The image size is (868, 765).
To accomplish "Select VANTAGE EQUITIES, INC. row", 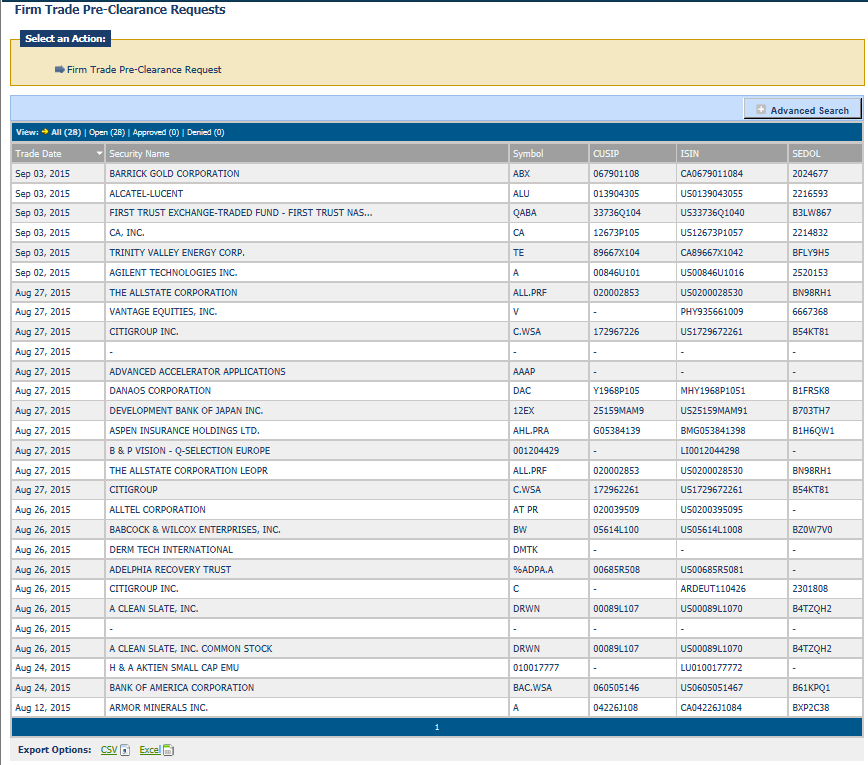I will (437, 312).
